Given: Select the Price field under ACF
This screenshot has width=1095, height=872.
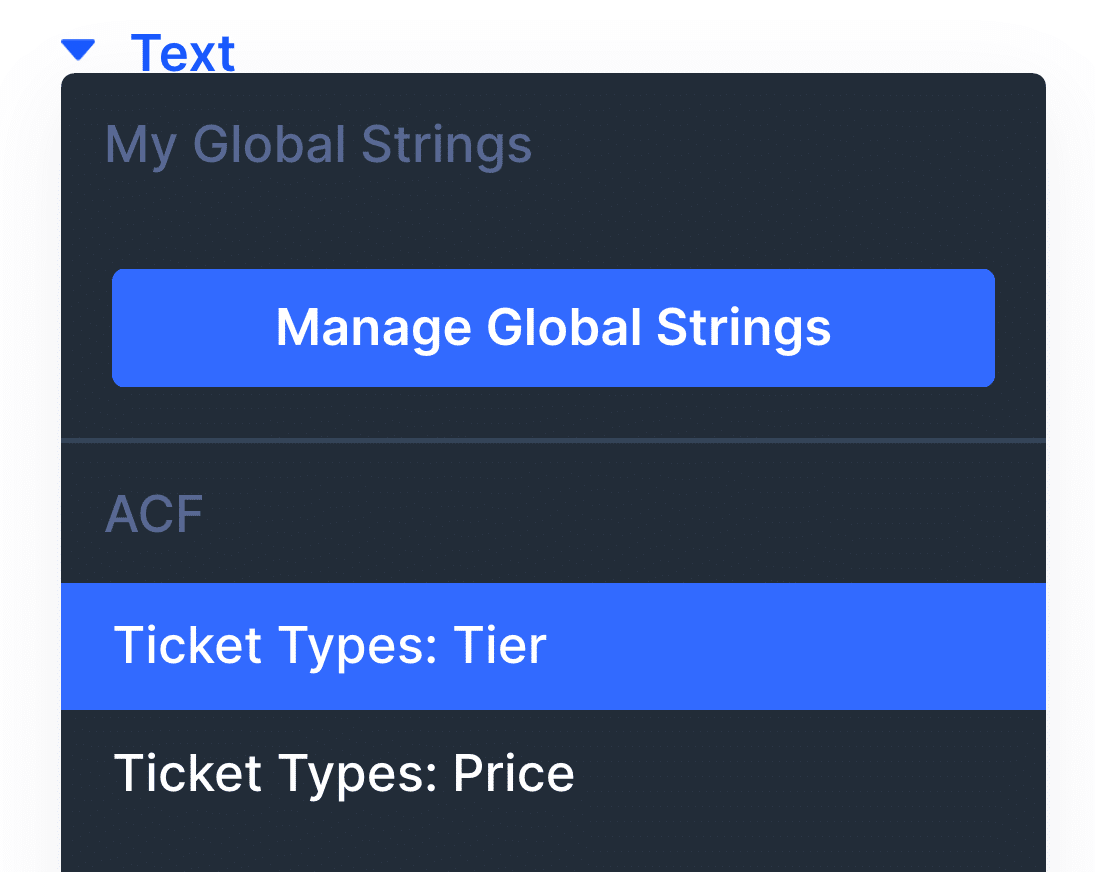Looking at the screenshot, I should tap(553, 774).
